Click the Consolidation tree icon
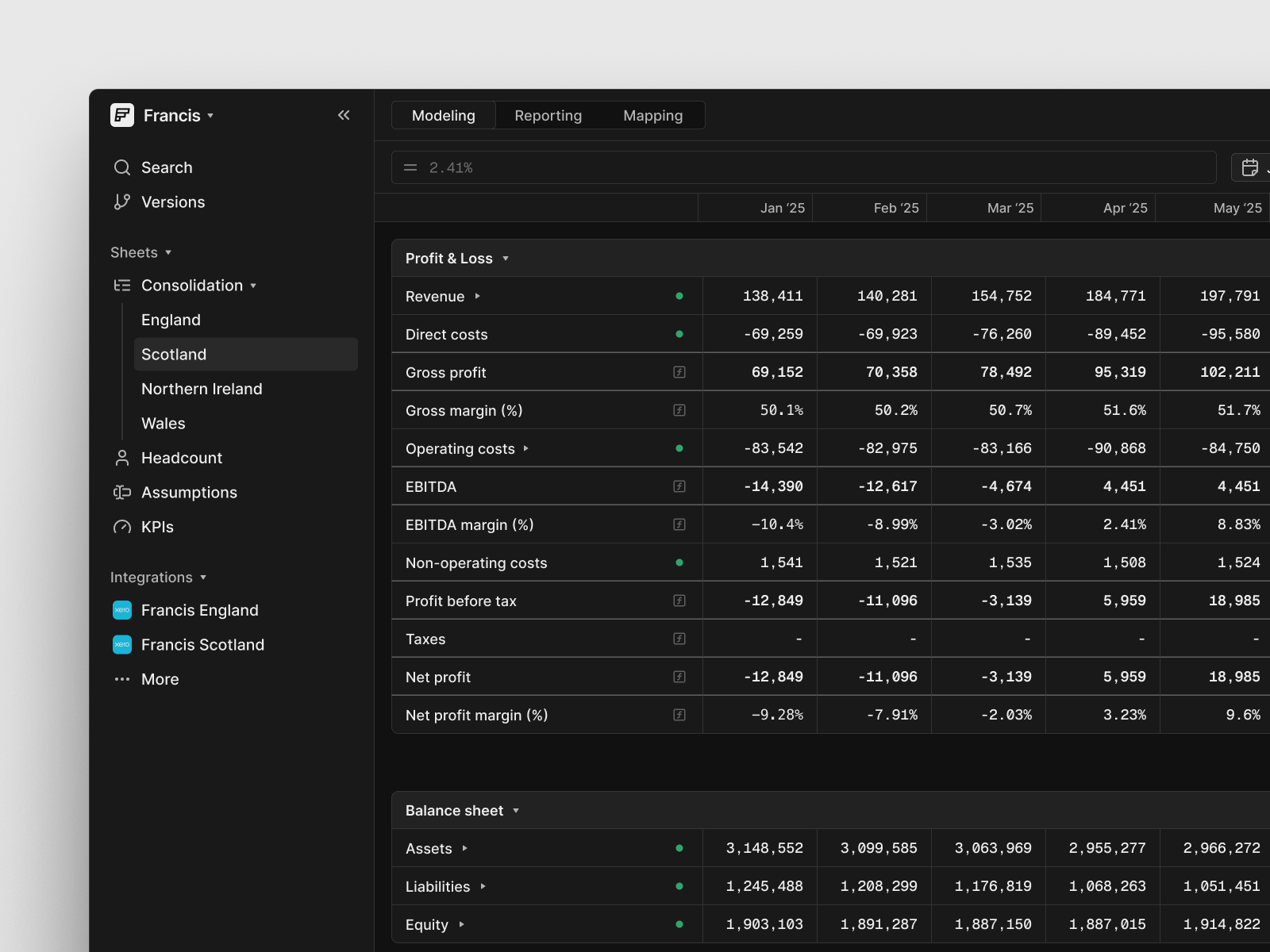 click(122, 286)
